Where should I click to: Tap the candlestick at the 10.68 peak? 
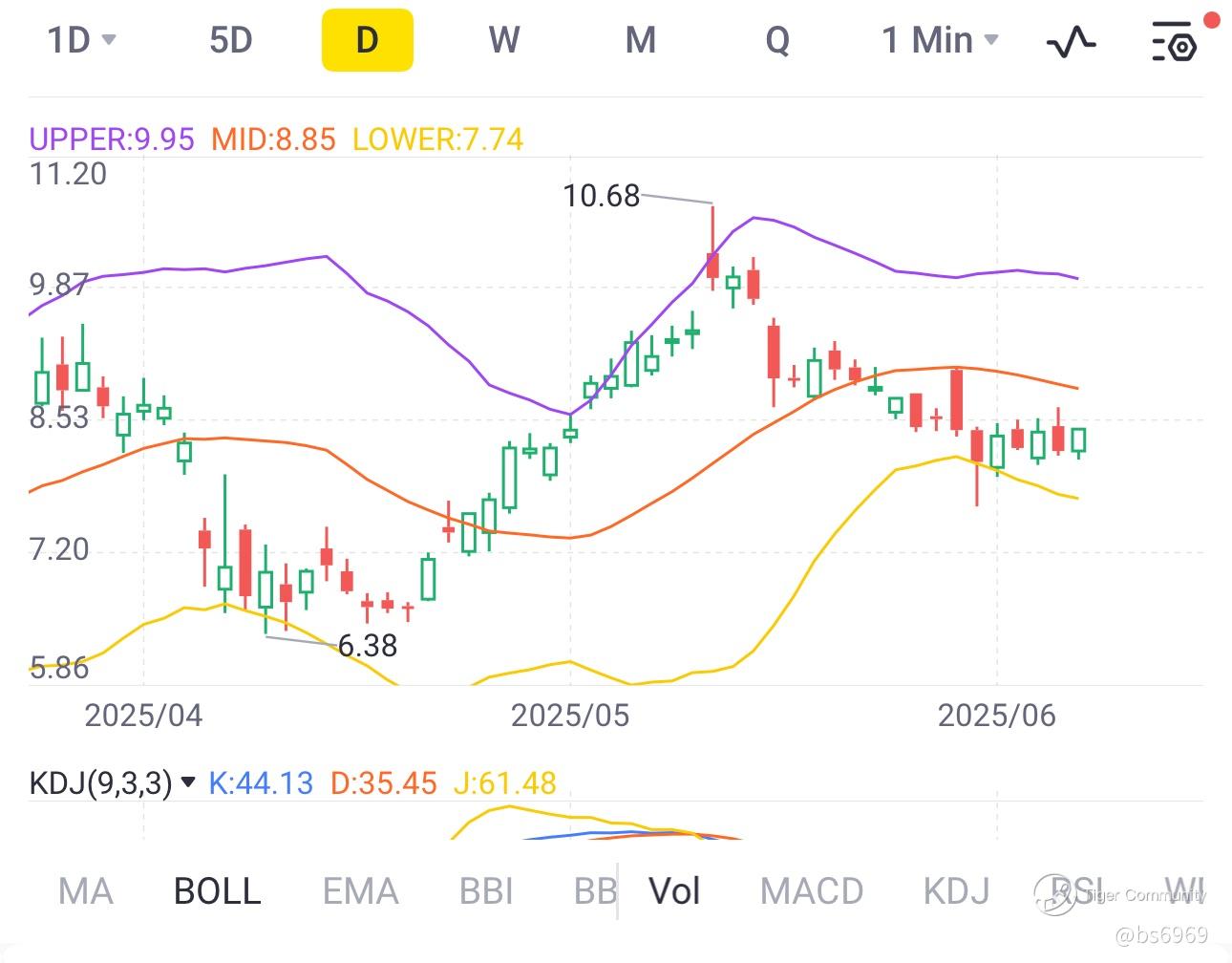pos(712,250)
